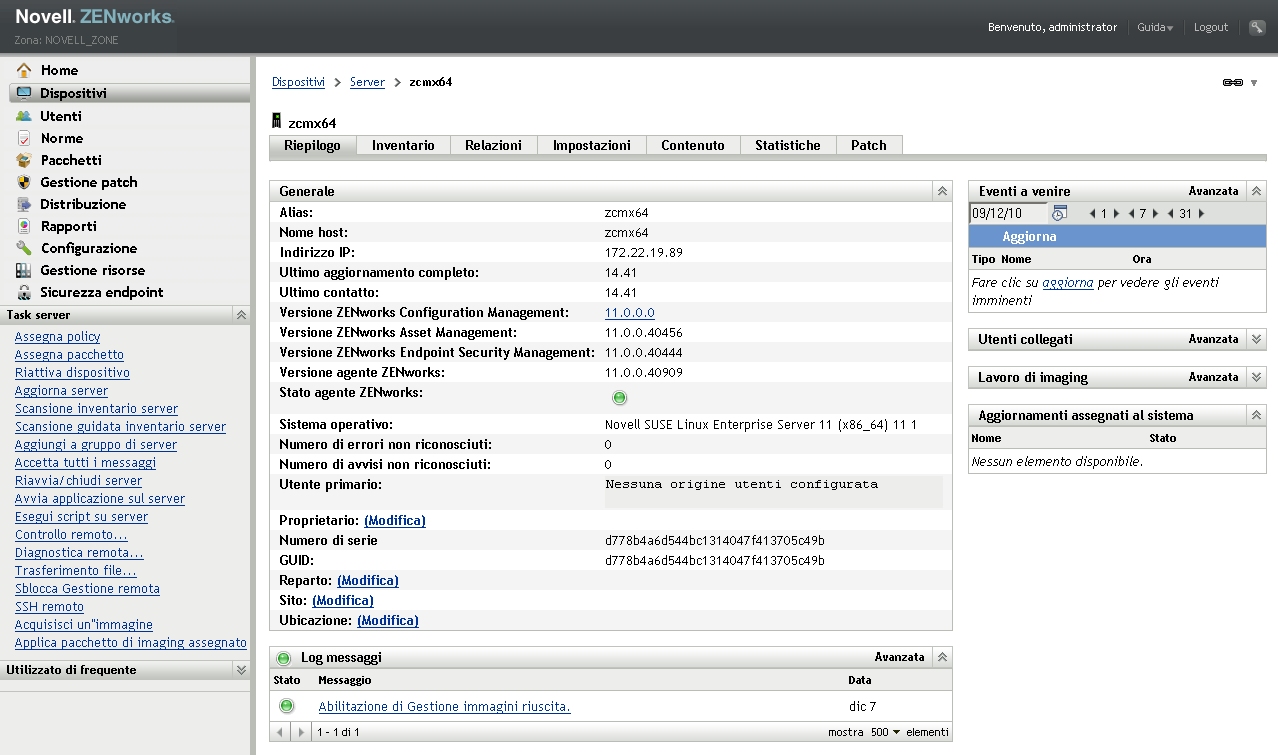
Task: Open the Home section via house icon
Action: click(x=24, y=70)
